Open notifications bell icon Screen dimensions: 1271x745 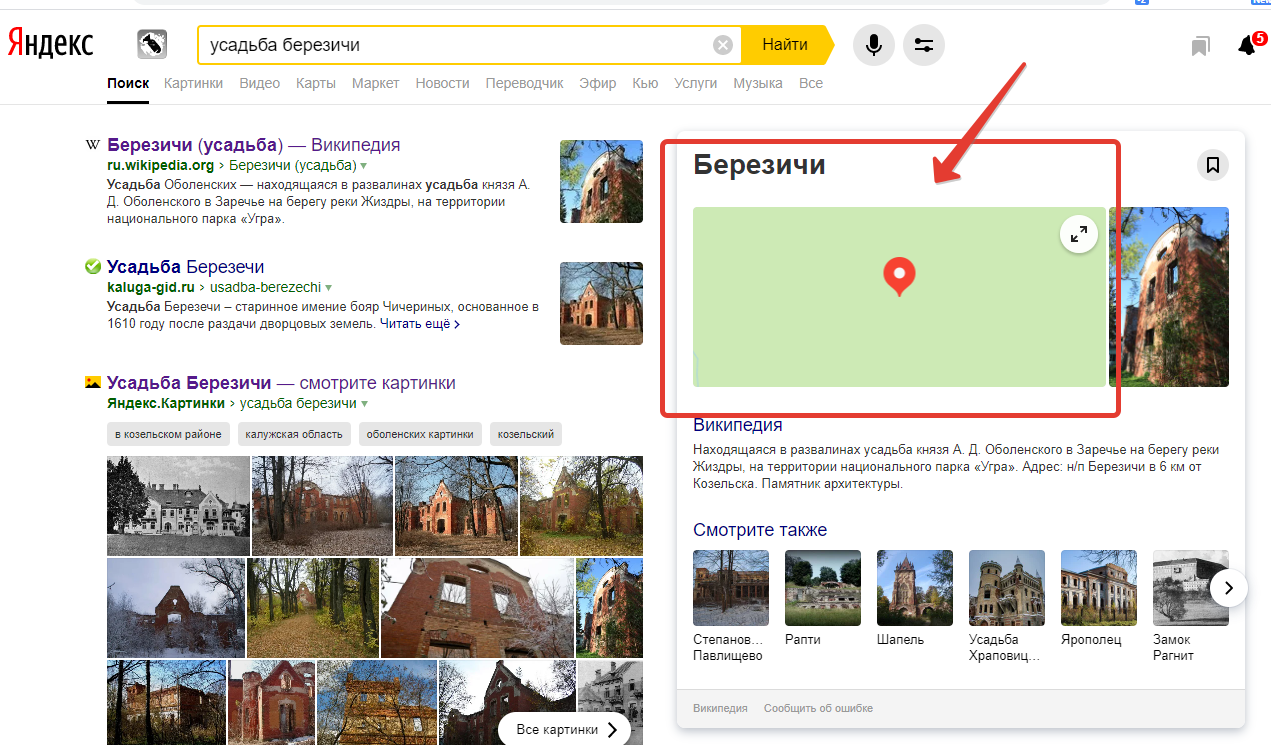(x=1247, y=45)
